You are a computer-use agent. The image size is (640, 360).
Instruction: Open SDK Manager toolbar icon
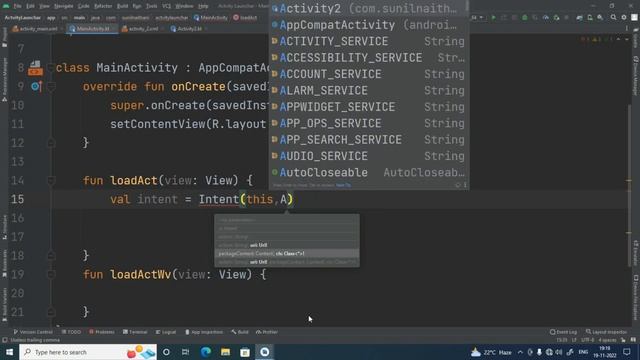600,18
